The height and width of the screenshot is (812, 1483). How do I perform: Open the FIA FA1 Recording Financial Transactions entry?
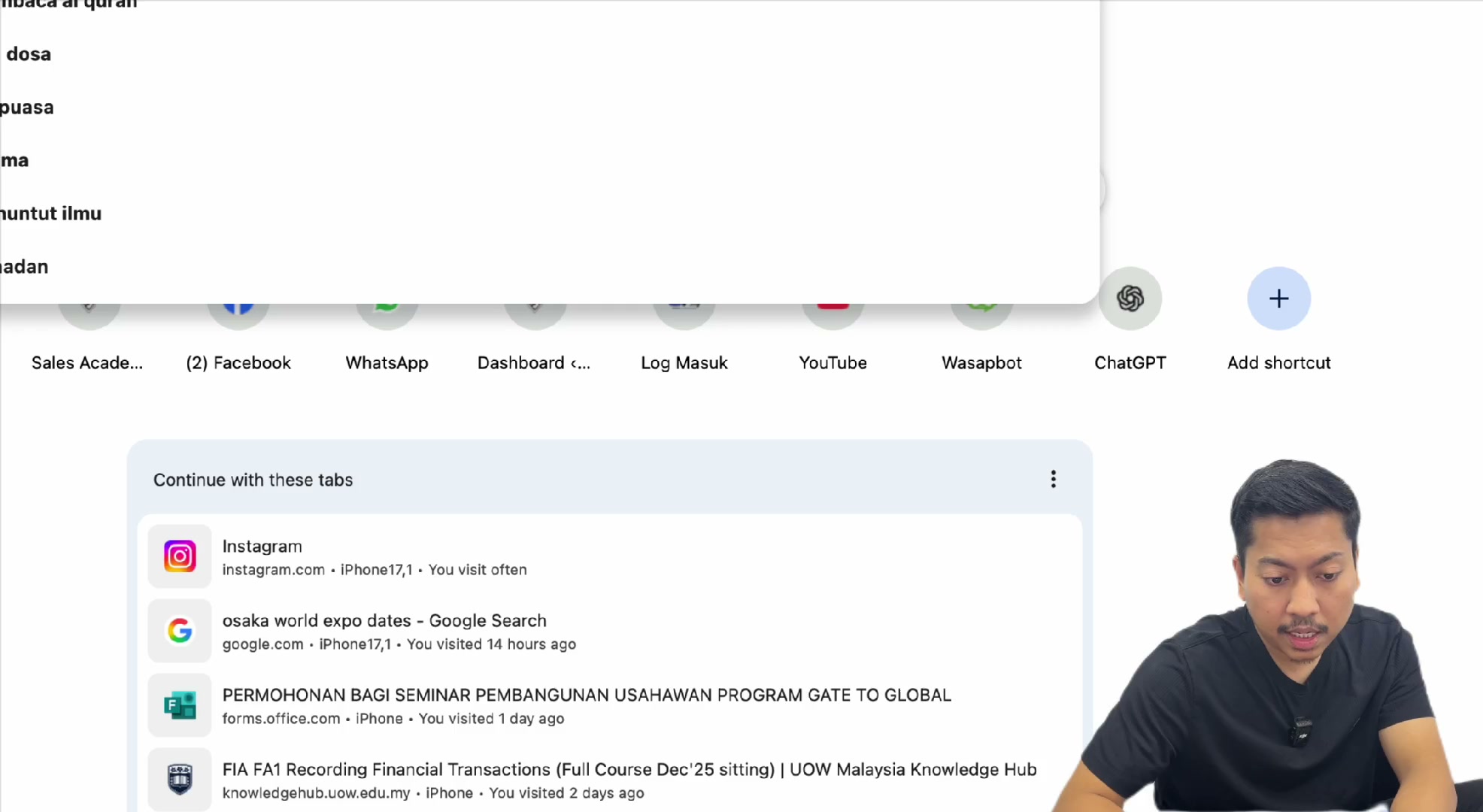(x=629, y=770)
